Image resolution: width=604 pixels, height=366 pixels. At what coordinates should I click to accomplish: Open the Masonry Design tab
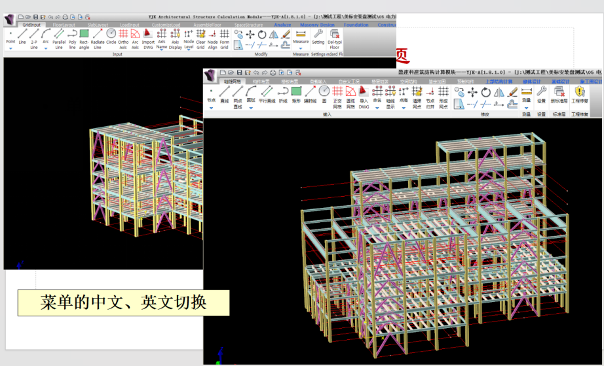[x=317, y=25]
